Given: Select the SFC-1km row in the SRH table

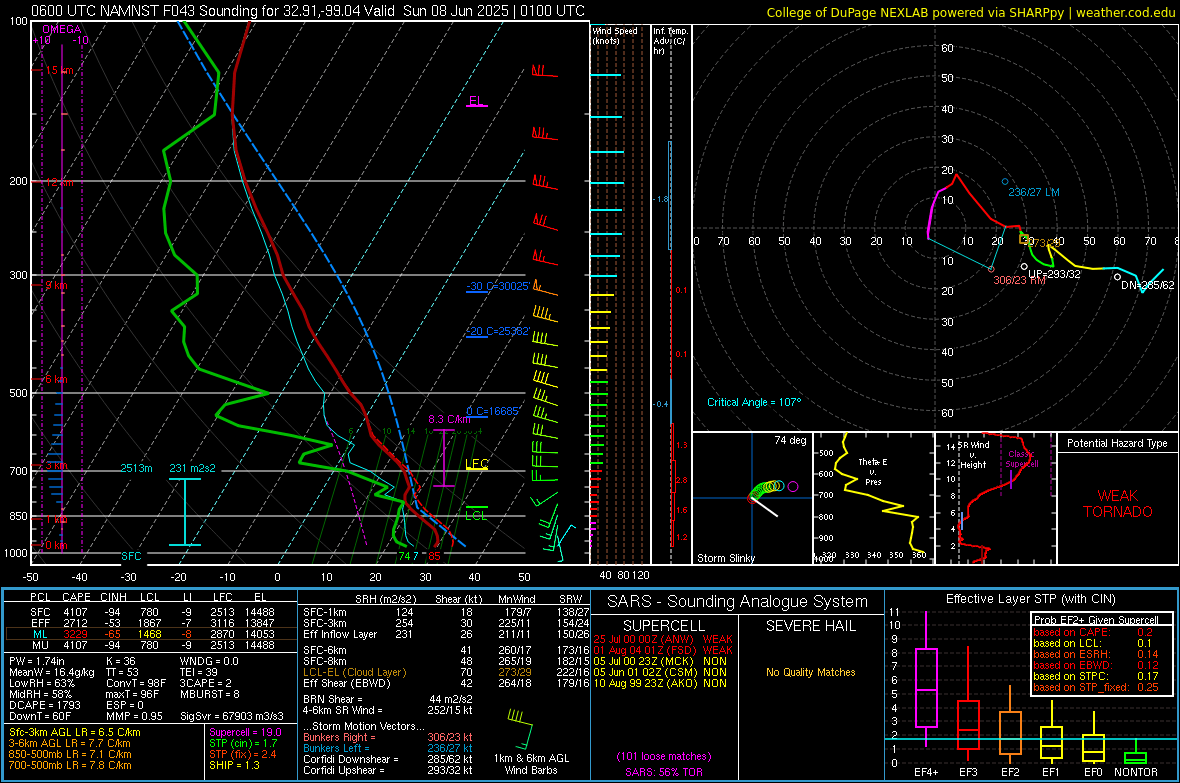Looking at the screenshot, I should 446,612.
